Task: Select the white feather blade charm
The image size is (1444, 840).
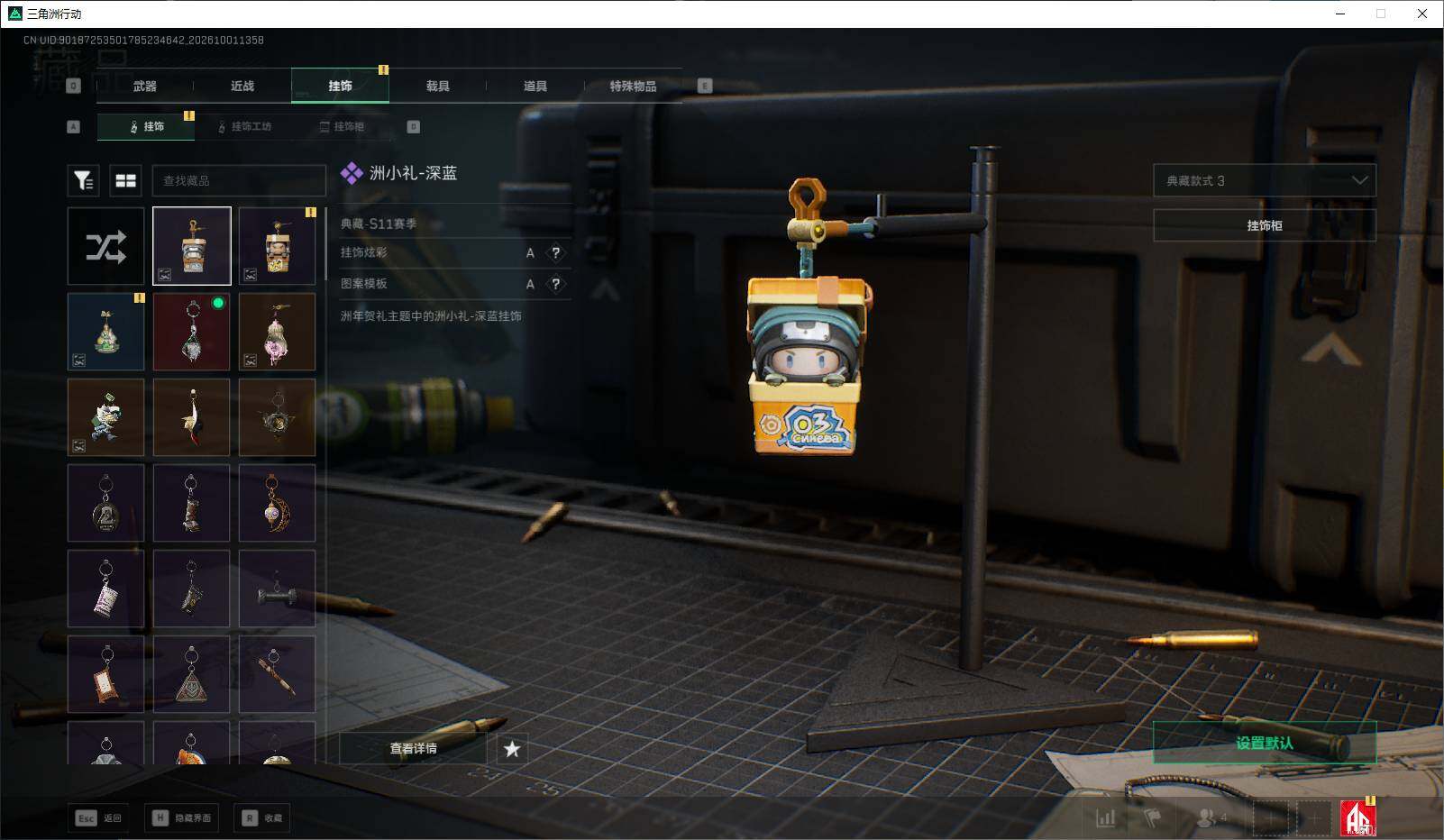Action: 192,417
